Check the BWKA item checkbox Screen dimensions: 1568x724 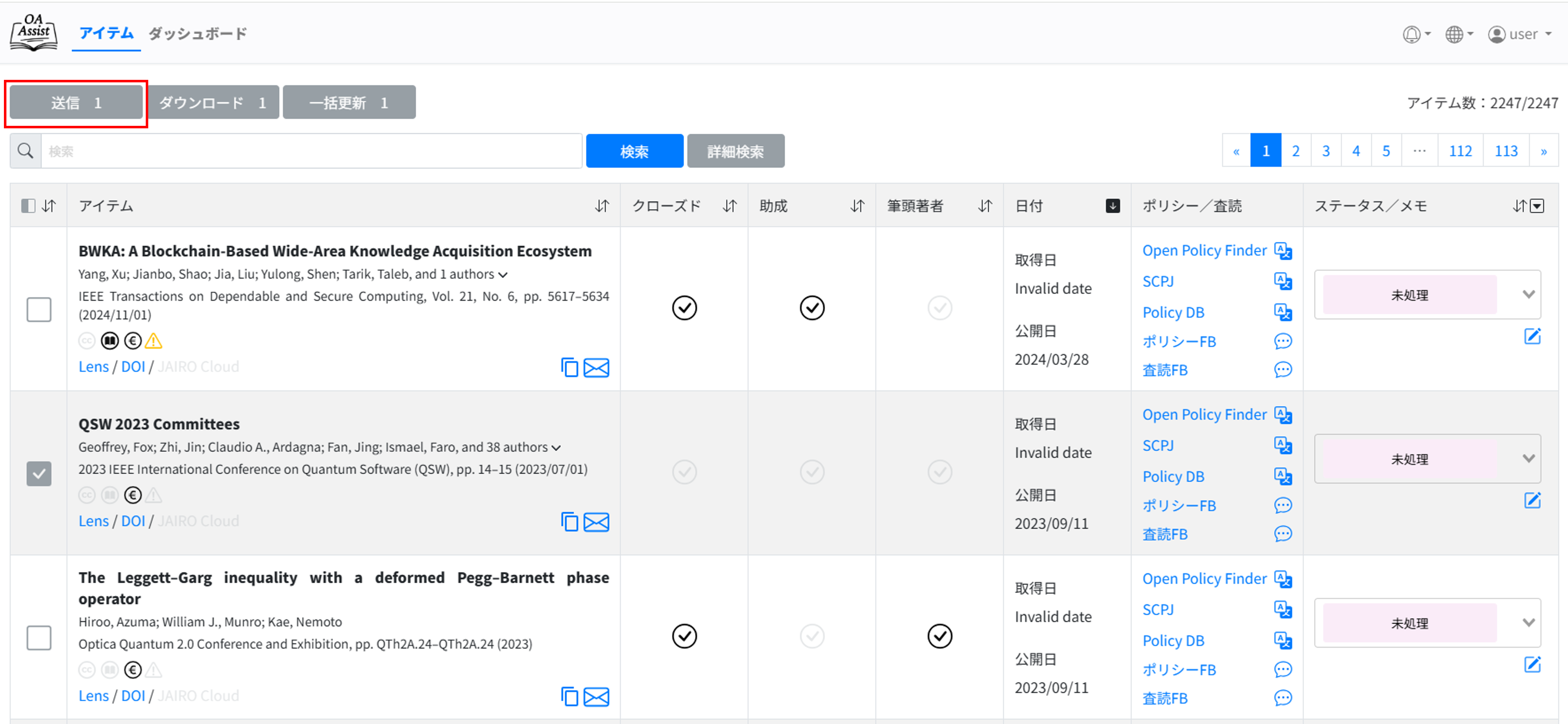[x=39, y=309]
